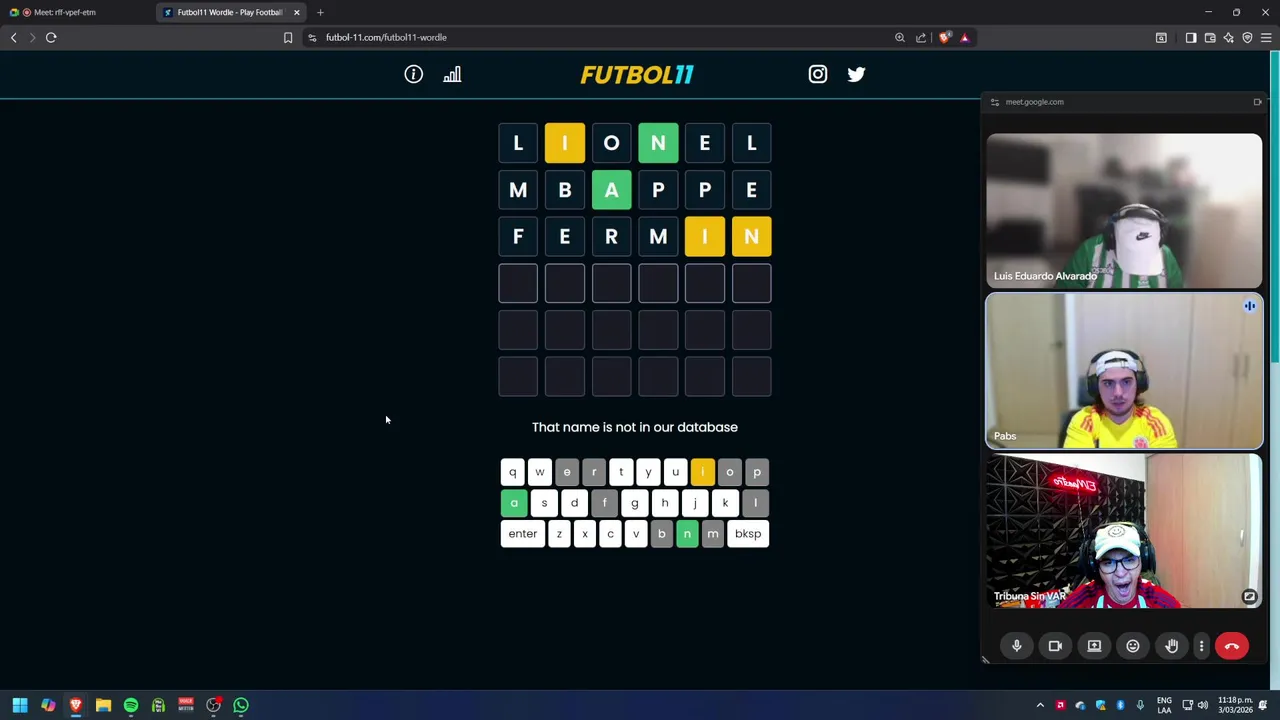The height and width of the screenshot is (720, 1280).
Task: Click the address bar URL
Action: coord(386,37)
